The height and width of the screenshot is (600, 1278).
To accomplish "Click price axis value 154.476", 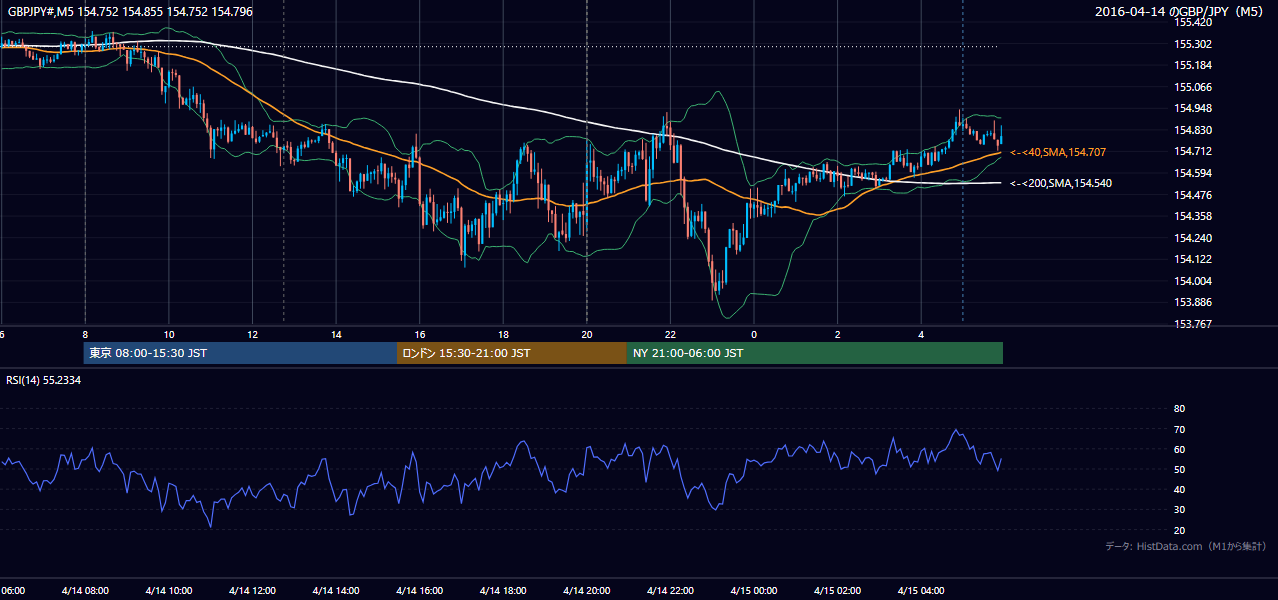I will [x=1193, y=194].
